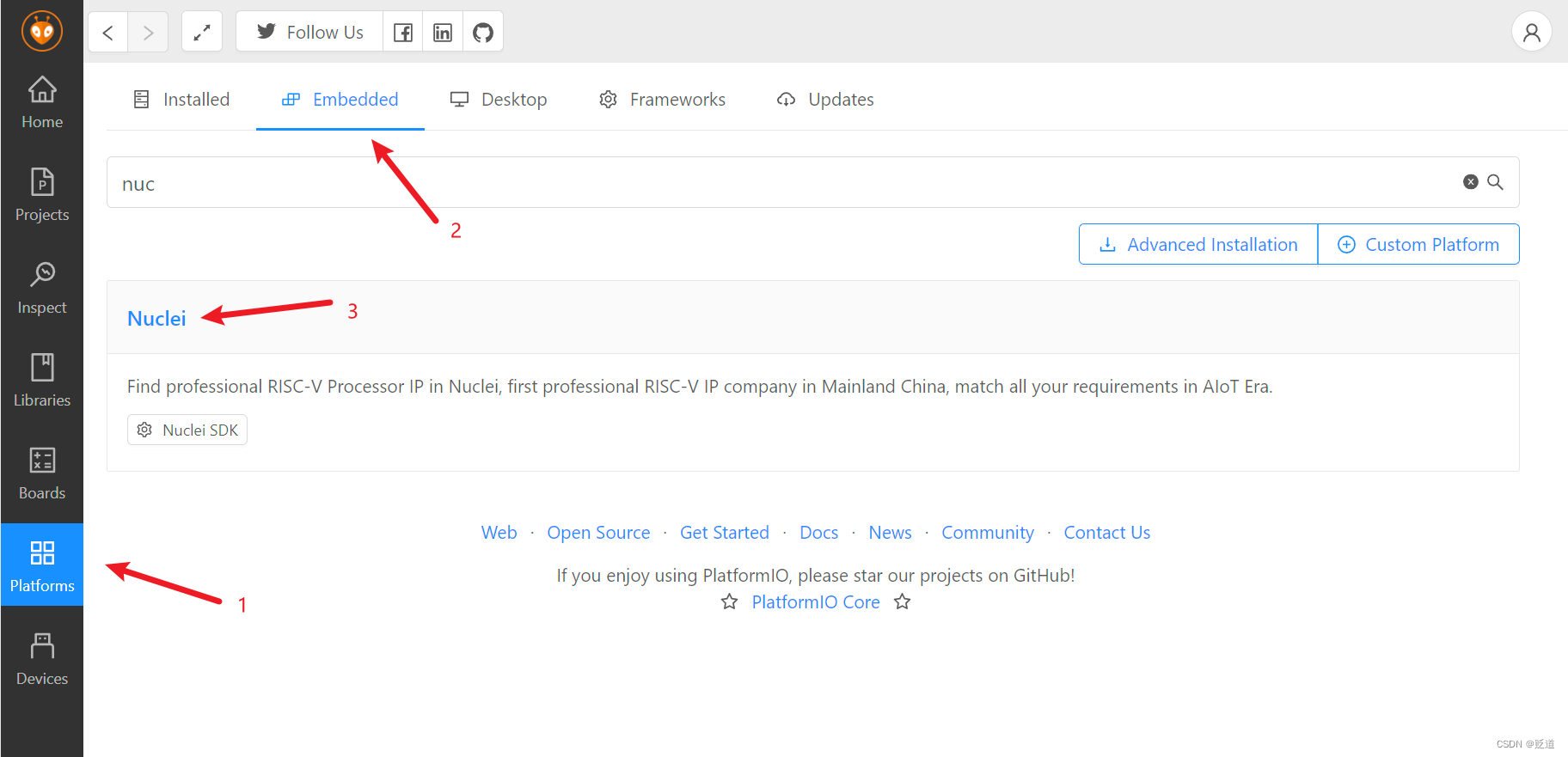
Task: Open the Devices sidebar section
Action: 42,659
